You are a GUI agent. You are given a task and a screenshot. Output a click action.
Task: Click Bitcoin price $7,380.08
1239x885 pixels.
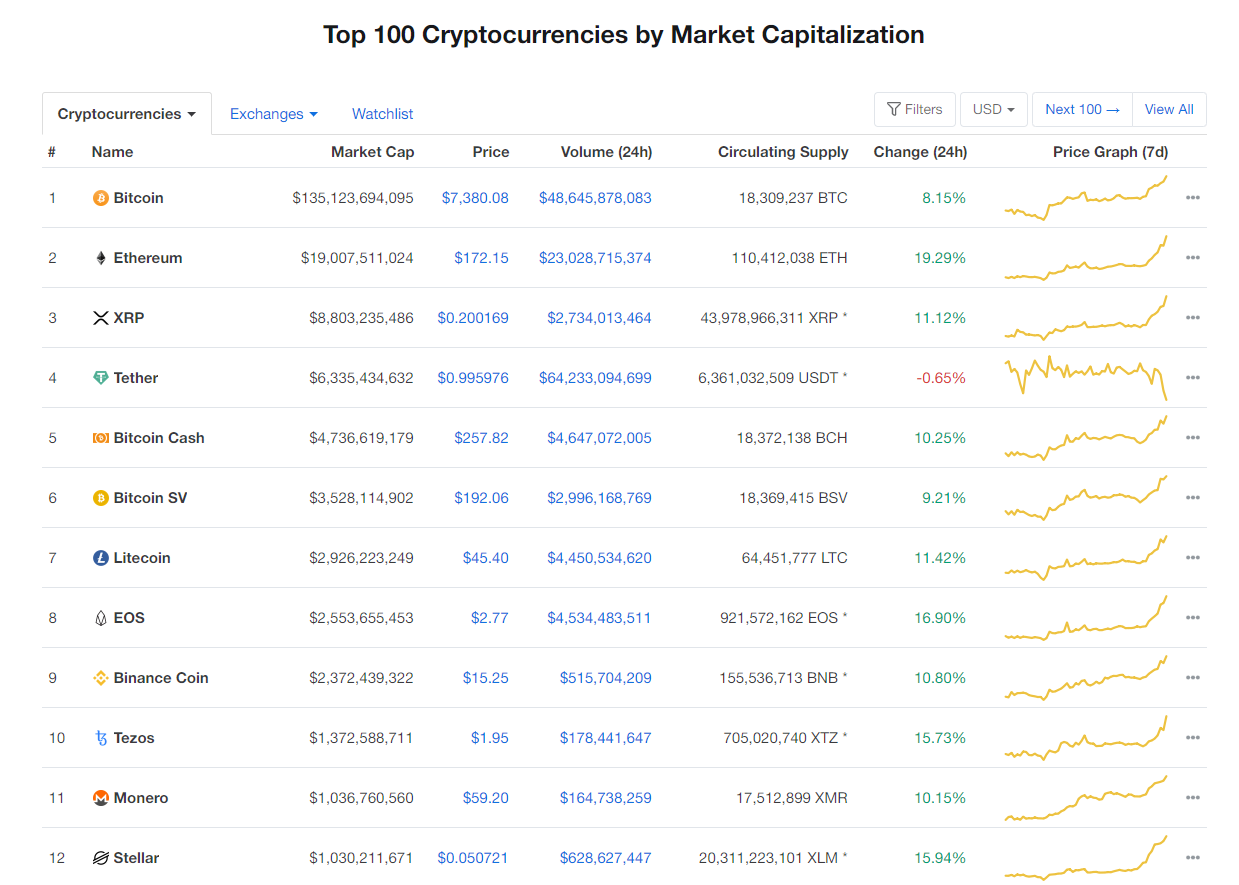[x=475, y=198]
